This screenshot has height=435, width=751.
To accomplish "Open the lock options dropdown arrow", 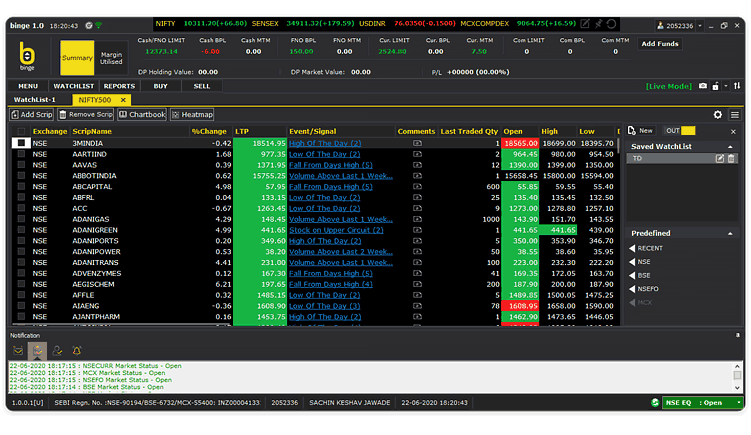I will point(726,86).
